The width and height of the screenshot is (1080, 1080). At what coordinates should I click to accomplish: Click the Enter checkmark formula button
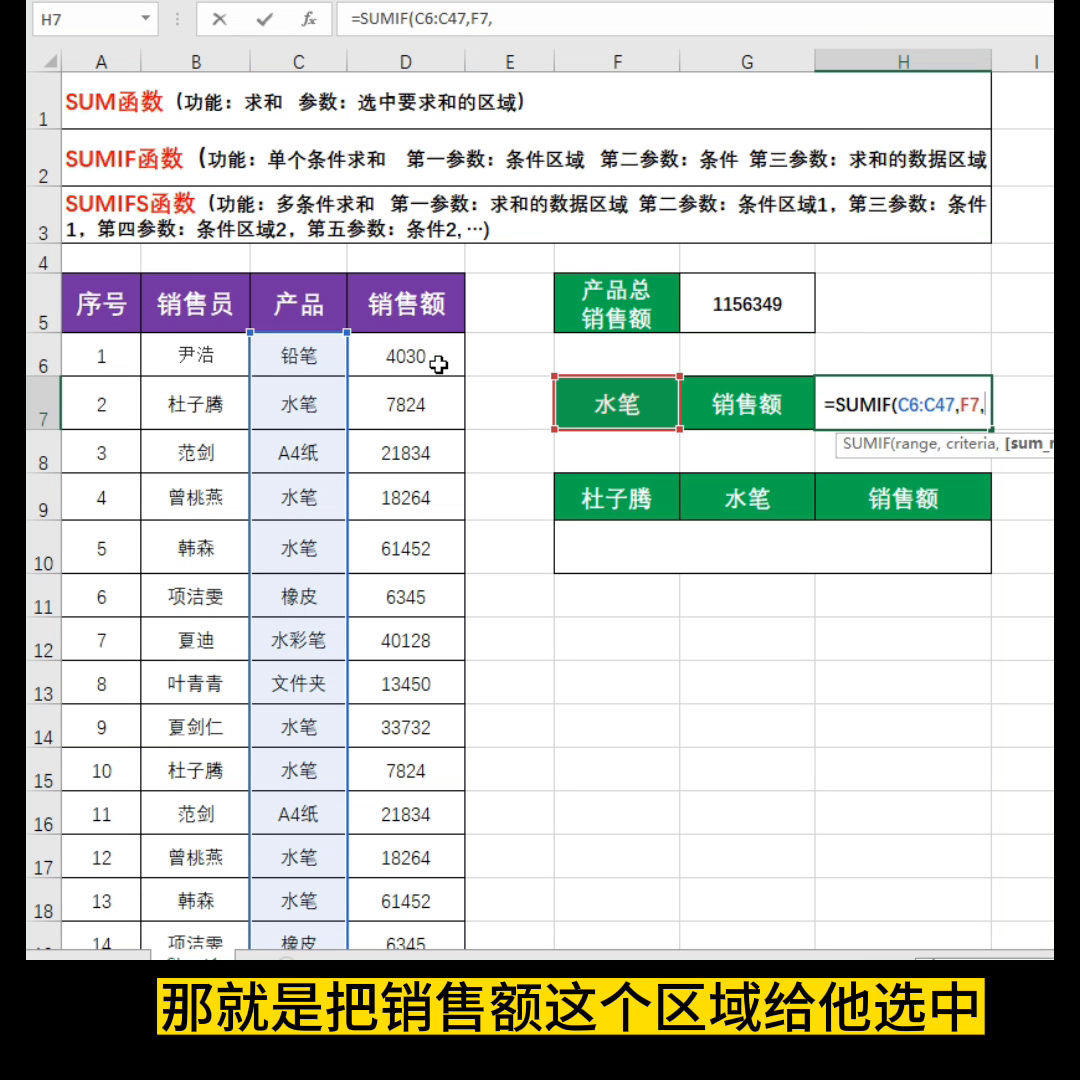(264, 19)
